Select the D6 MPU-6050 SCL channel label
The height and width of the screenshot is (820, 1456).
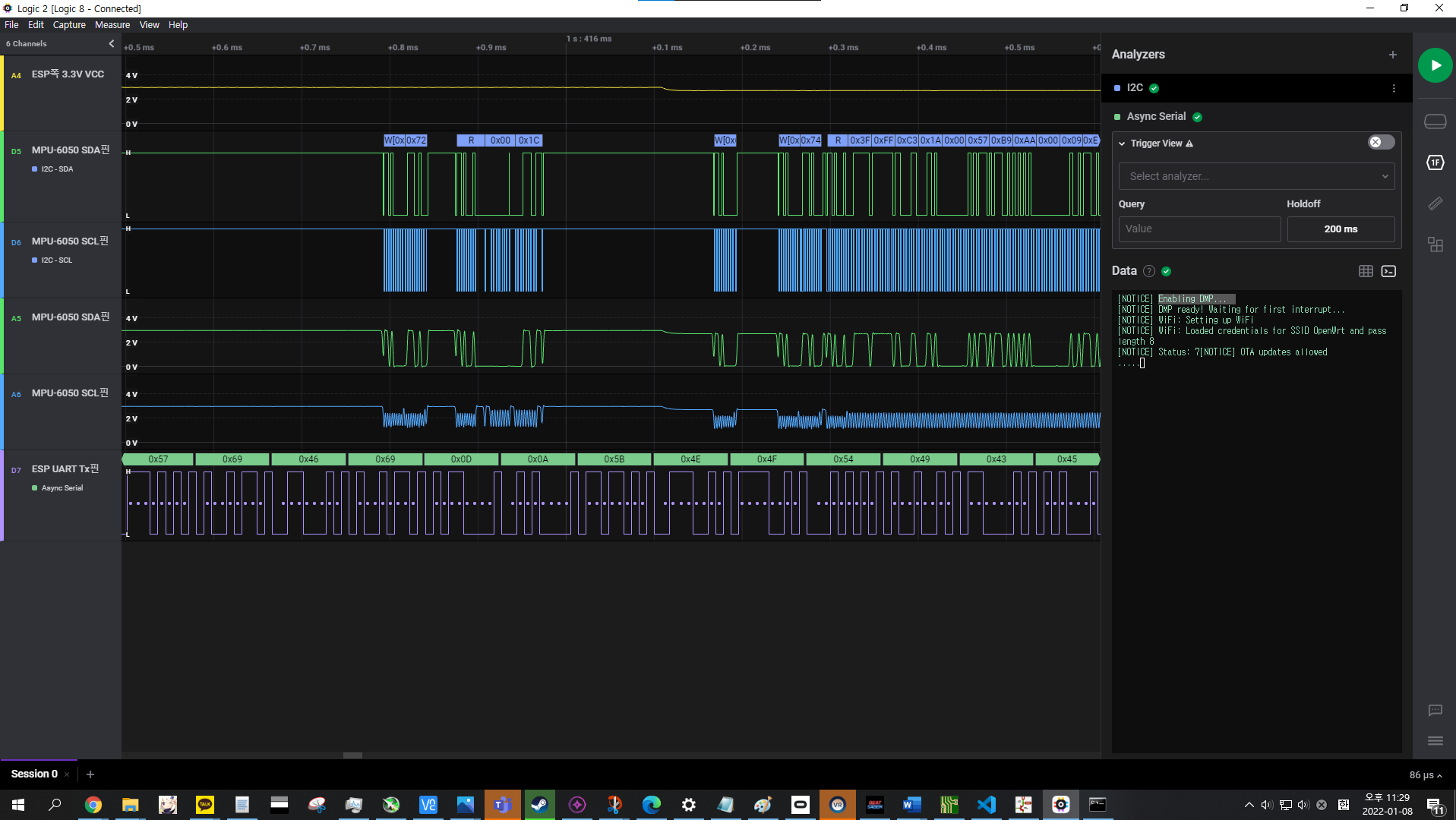coord(70,241)
